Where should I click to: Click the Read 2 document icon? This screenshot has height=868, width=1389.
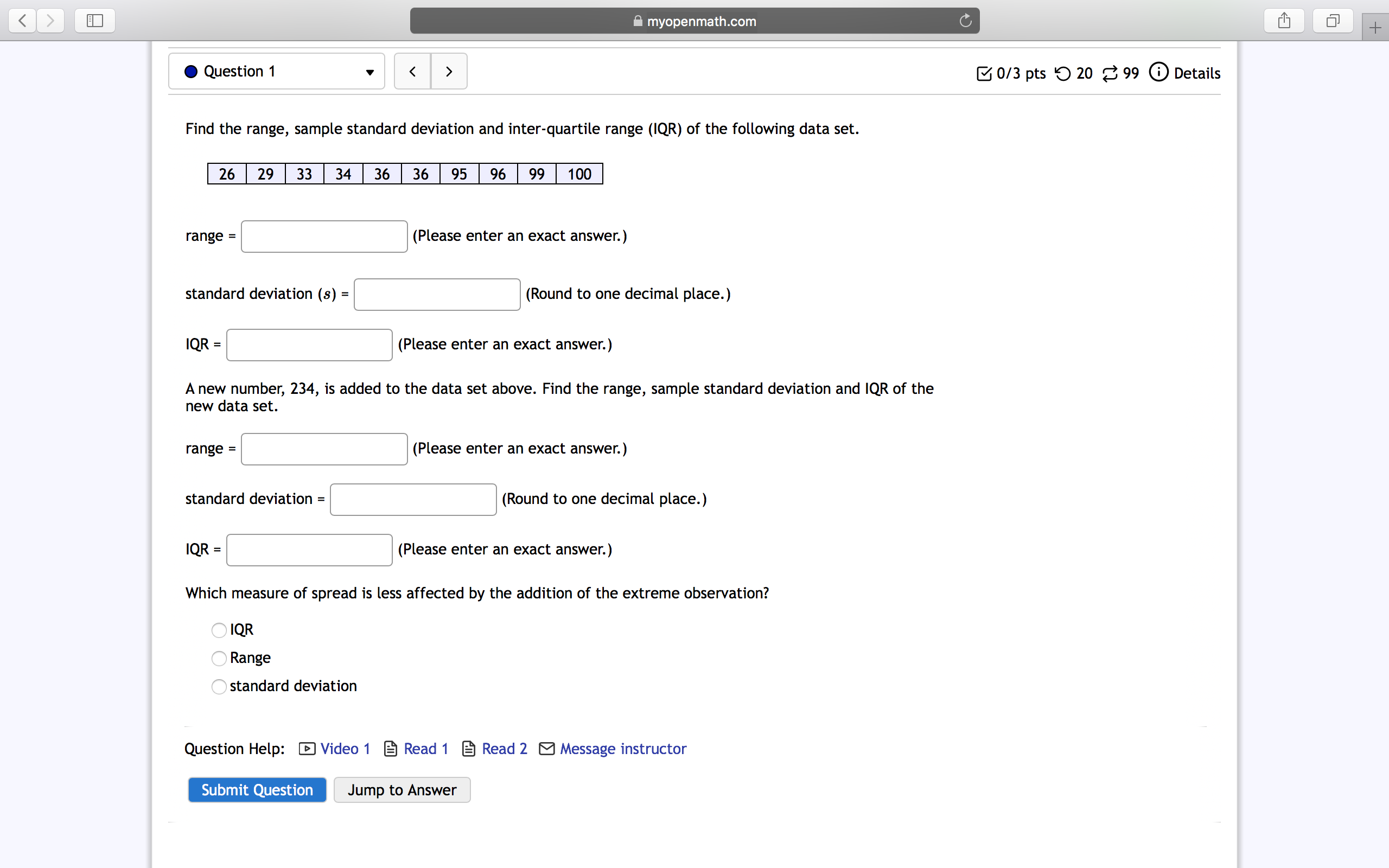point(469,748)
